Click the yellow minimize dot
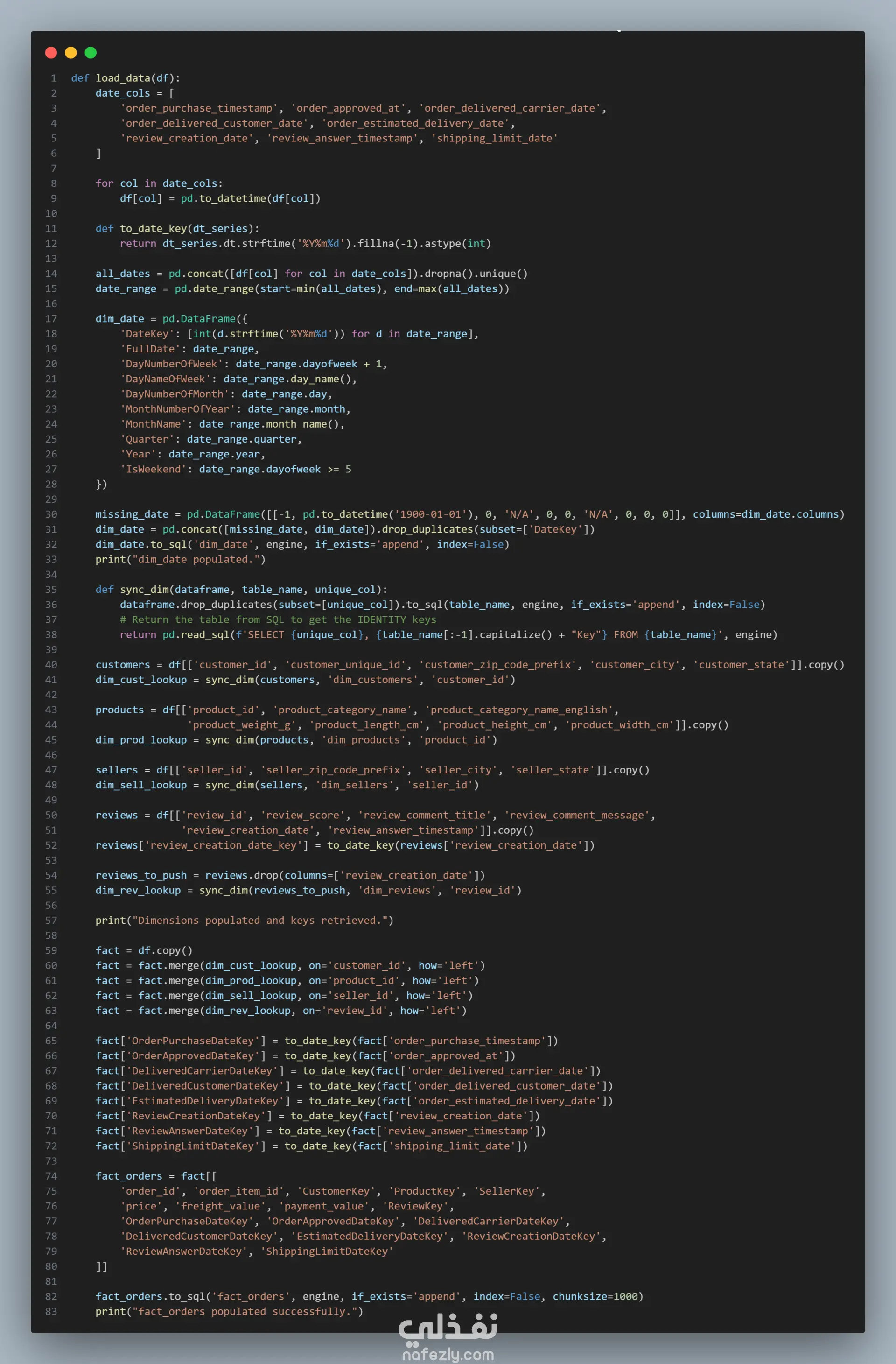The height and width of the screenshot is (1364, 896). tap(71, 53)
